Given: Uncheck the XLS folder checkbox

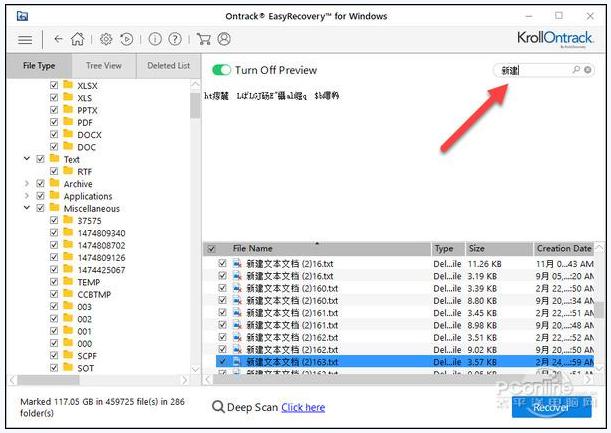Looking at the screenshot, I should click(x=54, y=97).
